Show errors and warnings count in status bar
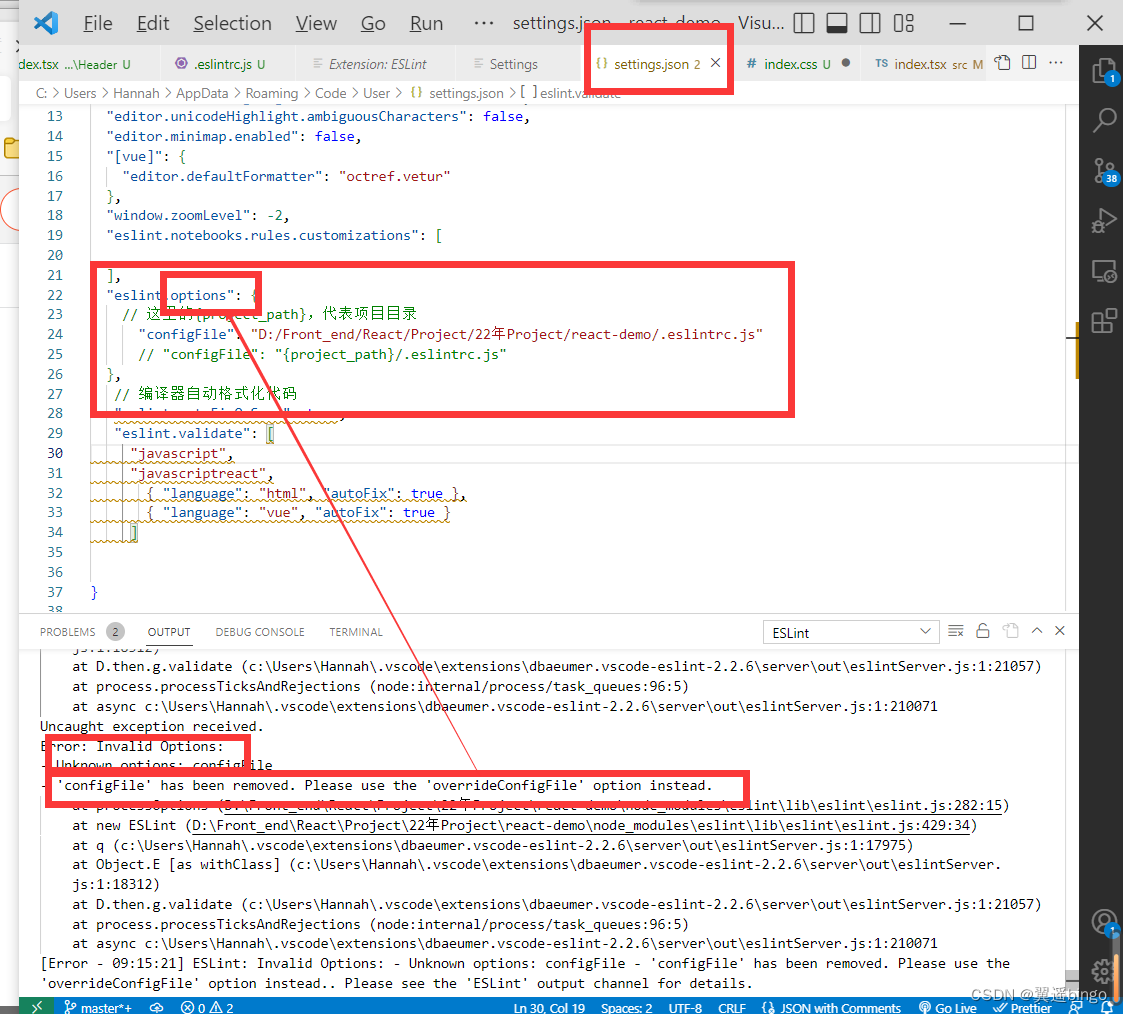Screen dimensions: 1123x1014 click(x=207, y=1007)
